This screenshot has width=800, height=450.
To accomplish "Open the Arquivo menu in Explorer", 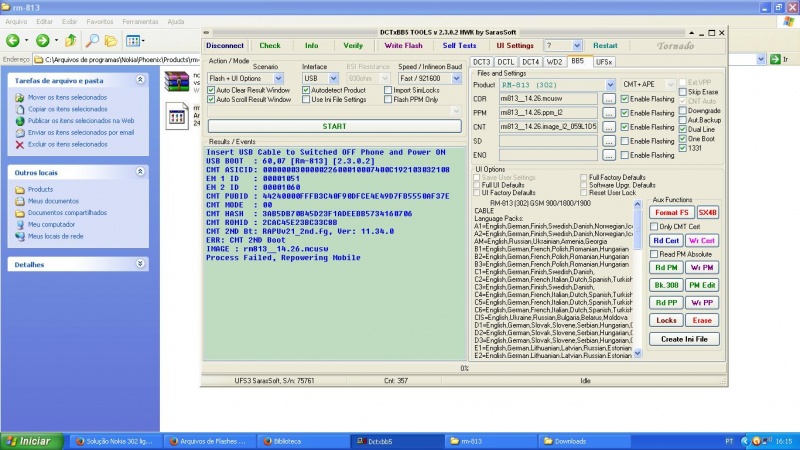I will pos(16,22).
